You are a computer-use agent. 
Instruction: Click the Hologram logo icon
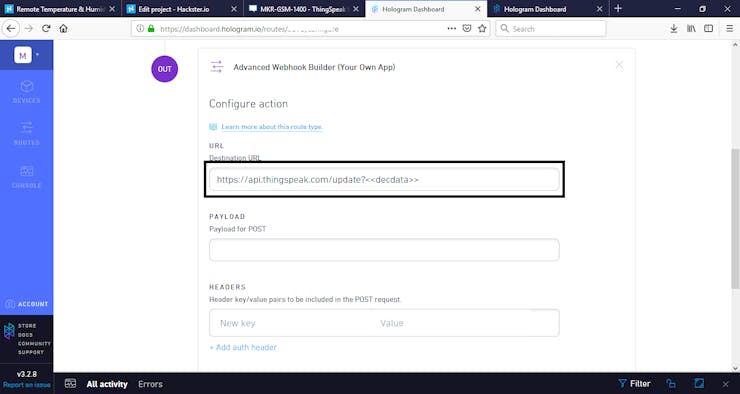tap(9, 331)
